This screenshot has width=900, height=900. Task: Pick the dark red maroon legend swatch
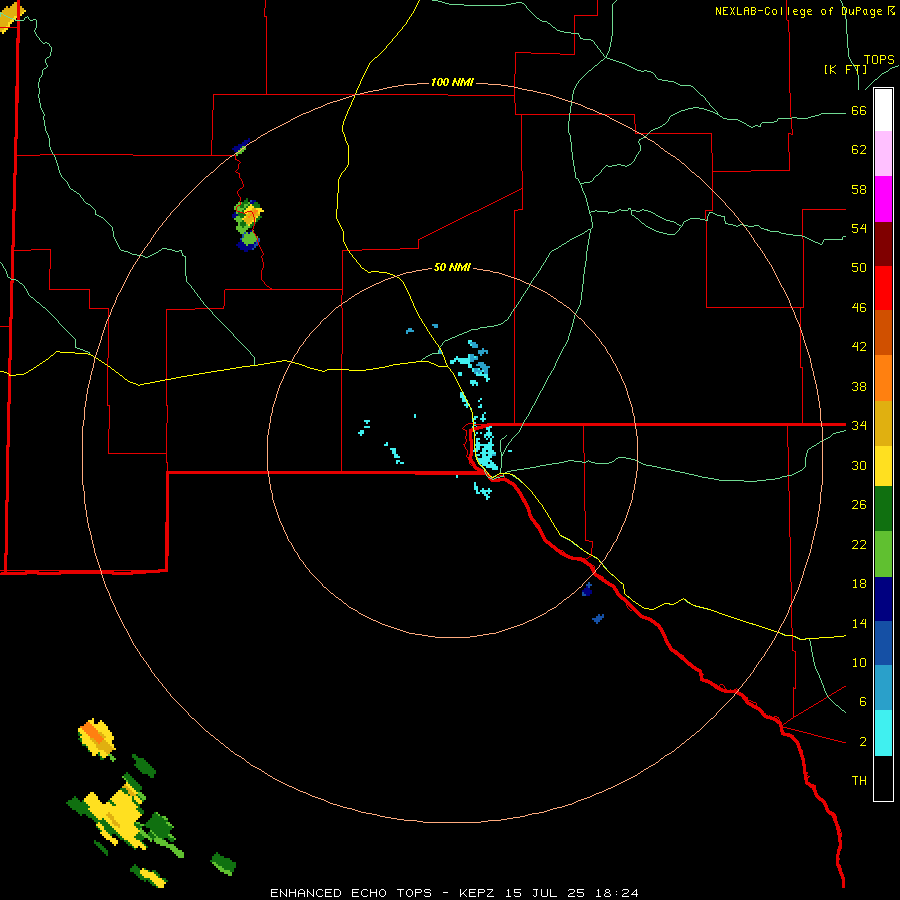(x=883, y=243)
